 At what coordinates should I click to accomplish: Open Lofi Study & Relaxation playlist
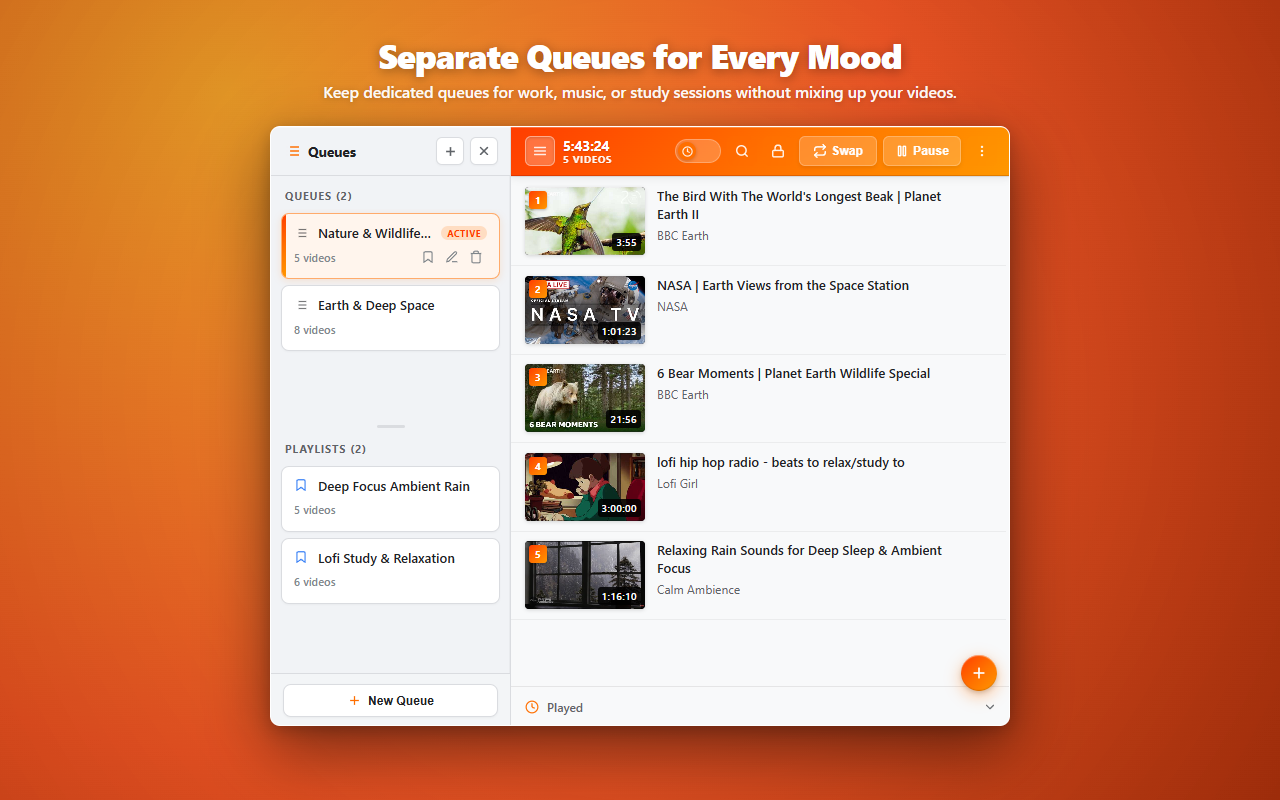(x=390, y=571)
